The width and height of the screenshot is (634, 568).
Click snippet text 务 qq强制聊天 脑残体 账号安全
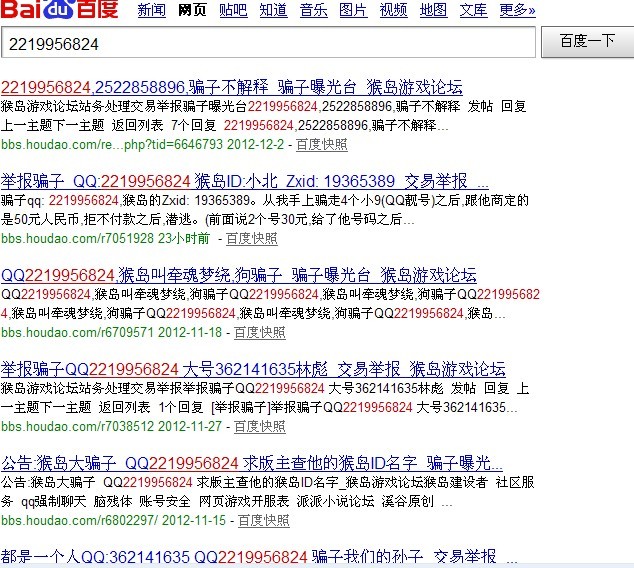click(95, 501)
